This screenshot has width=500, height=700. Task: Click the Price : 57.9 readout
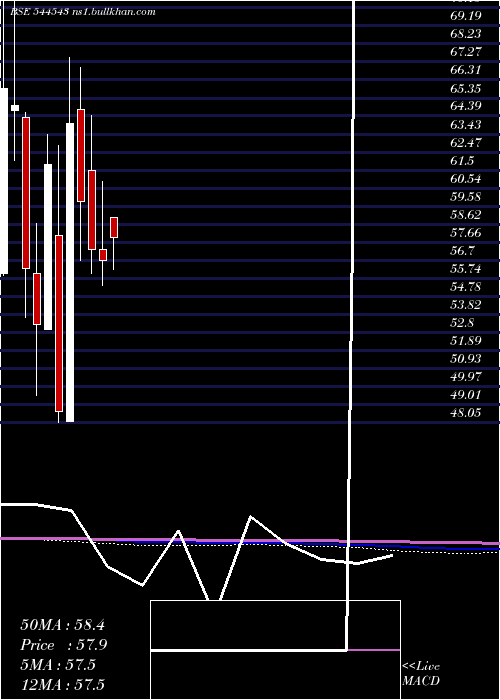coord(63,645)
